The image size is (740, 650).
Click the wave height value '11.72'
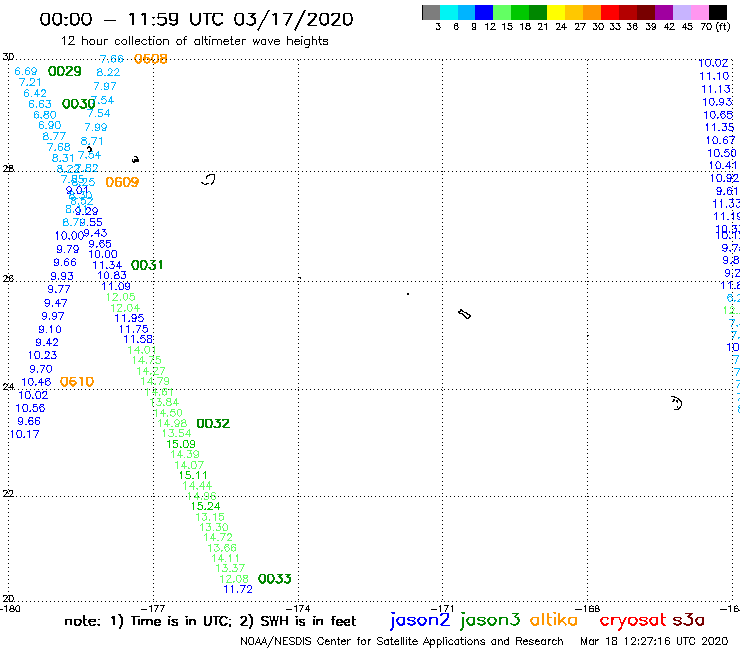[x=238, y=590]
